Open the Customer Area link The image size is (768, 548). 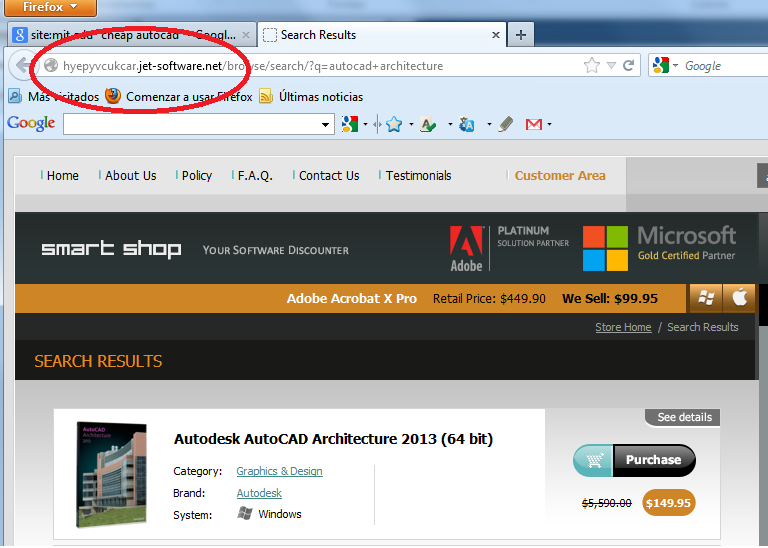(x=560, y=175)
